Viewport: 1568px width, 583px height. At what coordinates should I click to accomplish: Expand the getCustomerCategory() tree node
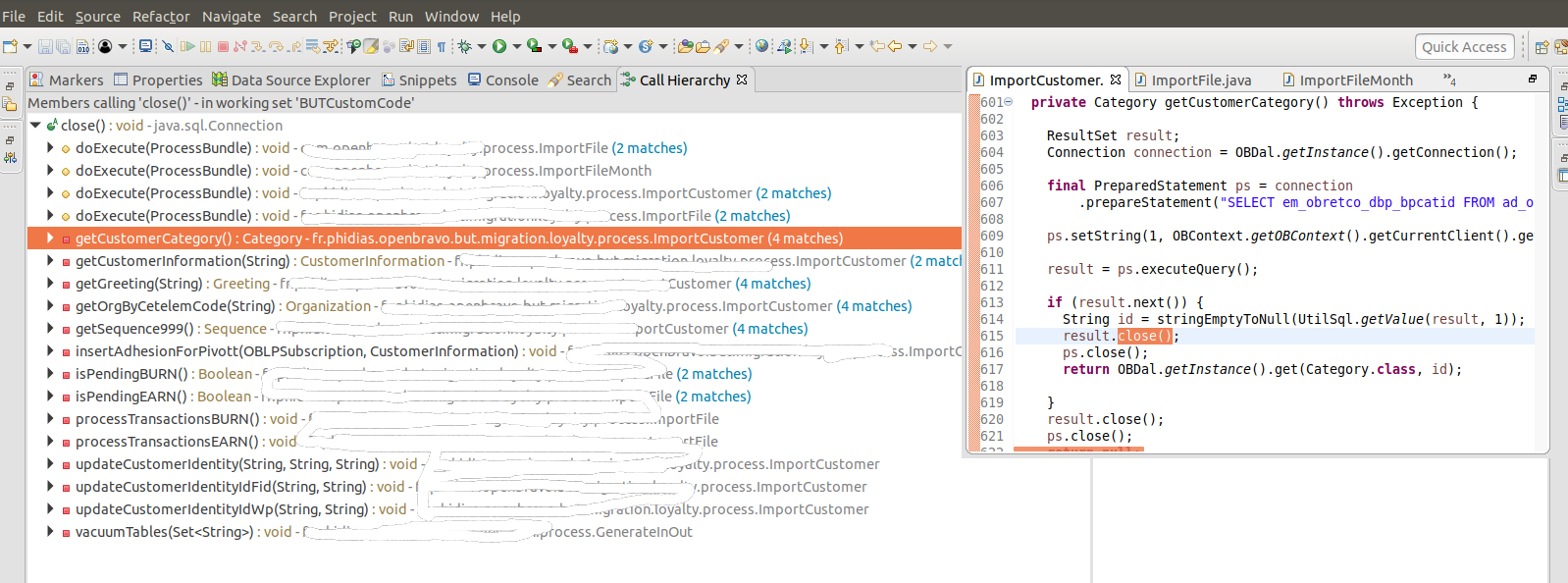50,238
